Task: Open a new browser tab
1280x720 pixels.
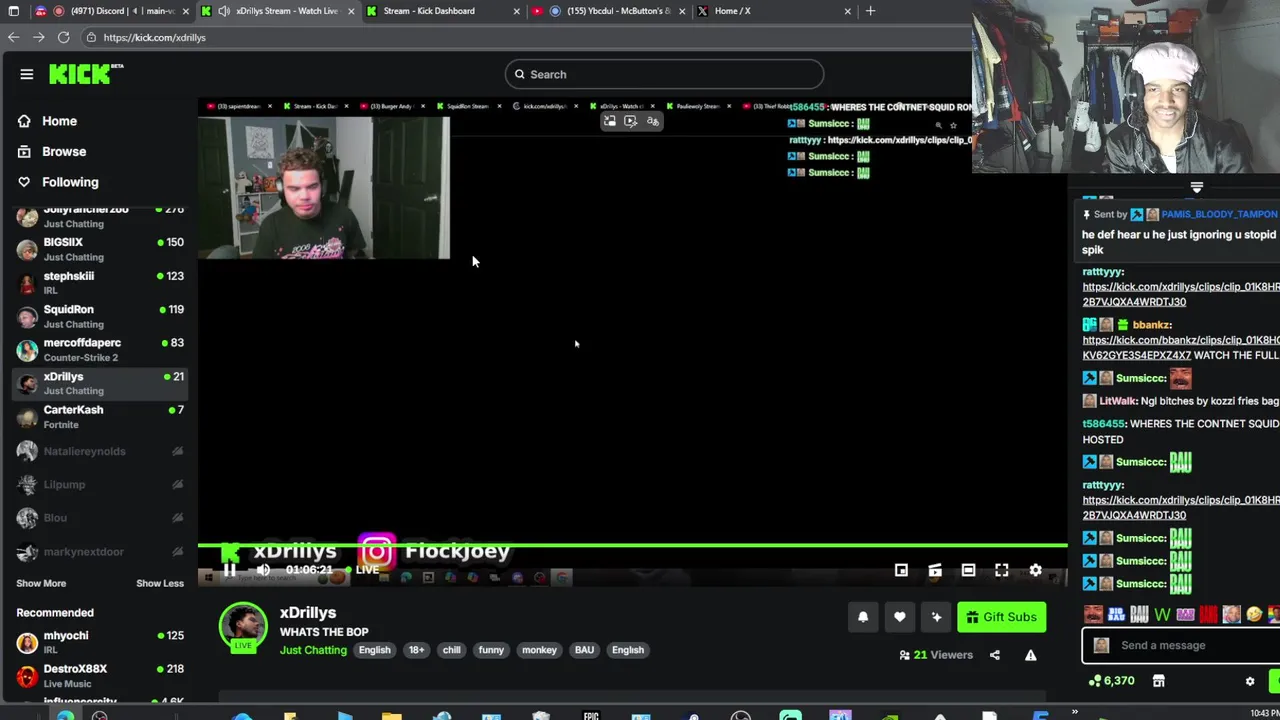Action: coord(870,11)
